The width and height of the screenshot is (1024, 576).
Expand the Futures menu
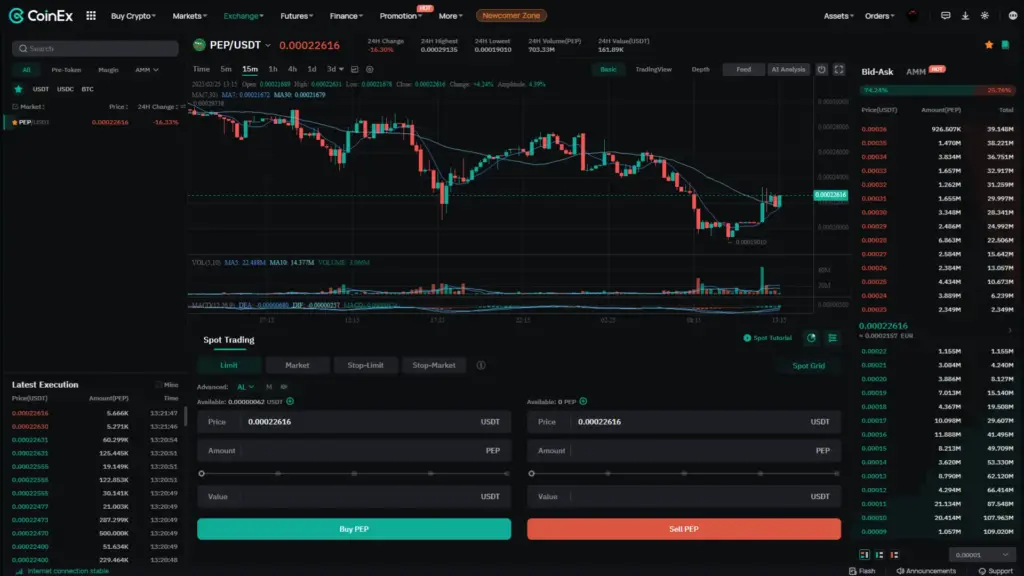click(296, 16)
